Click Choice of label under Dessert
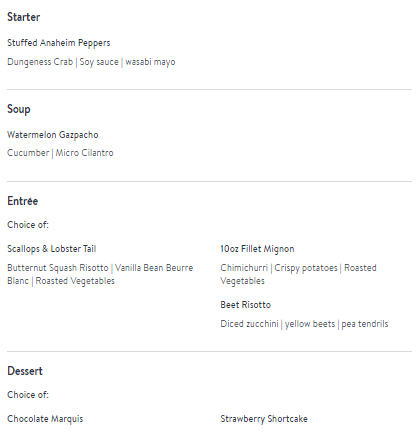 [28, 395]
